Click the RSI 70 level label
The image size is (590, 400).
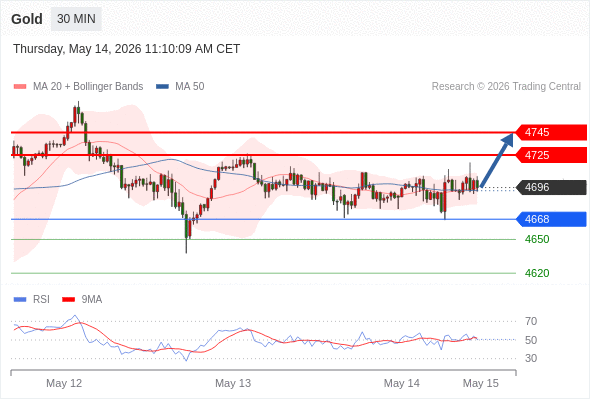pyautogui.click(x=531, y=321)
